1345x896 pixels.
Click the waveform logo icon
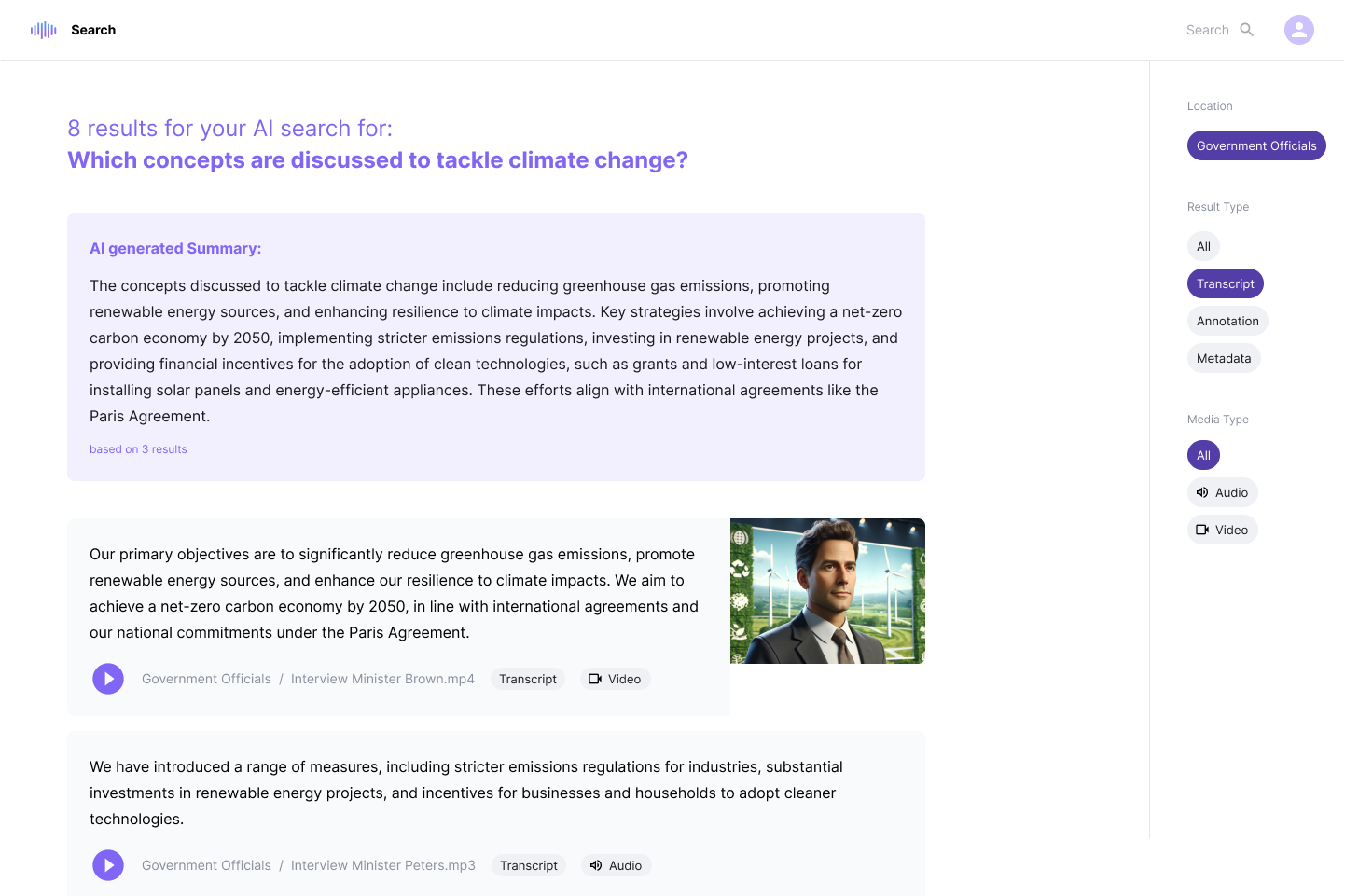44,30
